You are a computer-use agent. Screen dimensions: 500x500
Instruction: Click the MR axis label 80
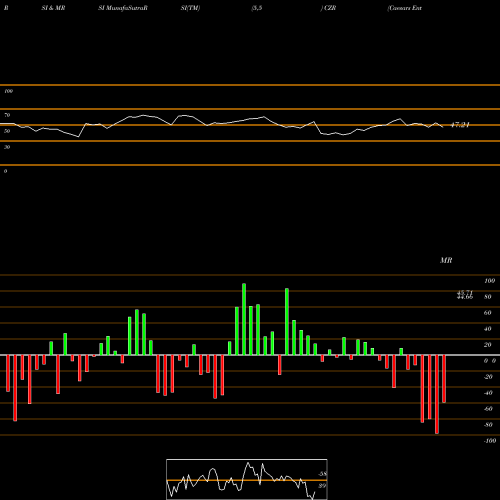pos(488,297)
